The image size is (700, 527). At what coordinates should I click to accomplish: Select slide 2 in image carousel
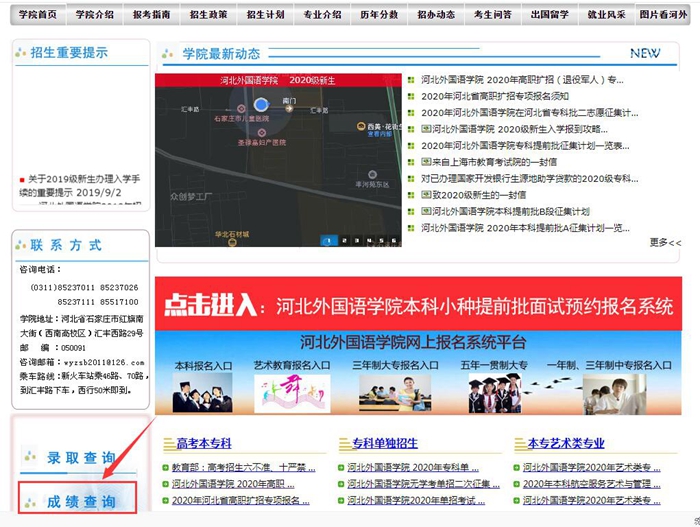point(344,241)
